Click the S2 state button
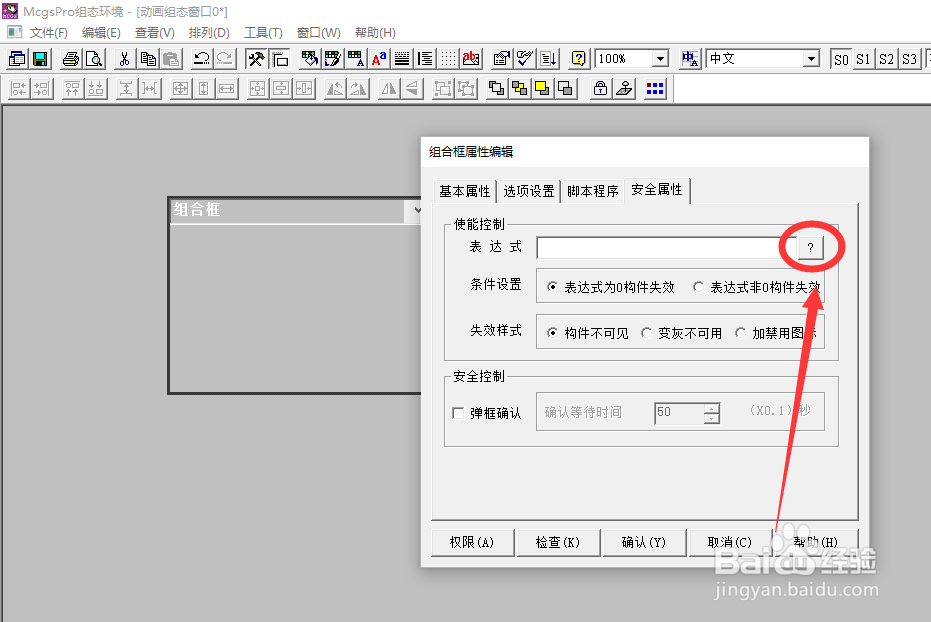This screenshot has width=931, height=622. click(886, 59)
